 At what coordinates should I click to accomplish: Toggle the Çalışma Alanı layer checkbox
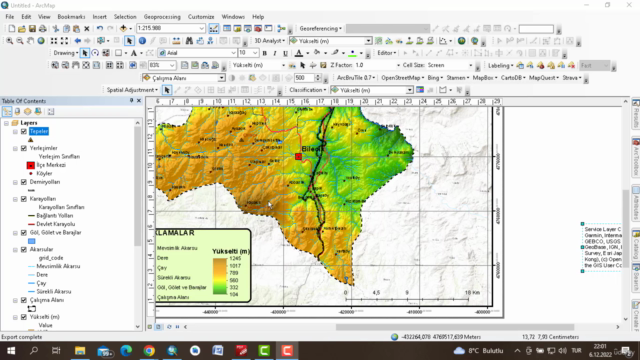click(24, 300)
